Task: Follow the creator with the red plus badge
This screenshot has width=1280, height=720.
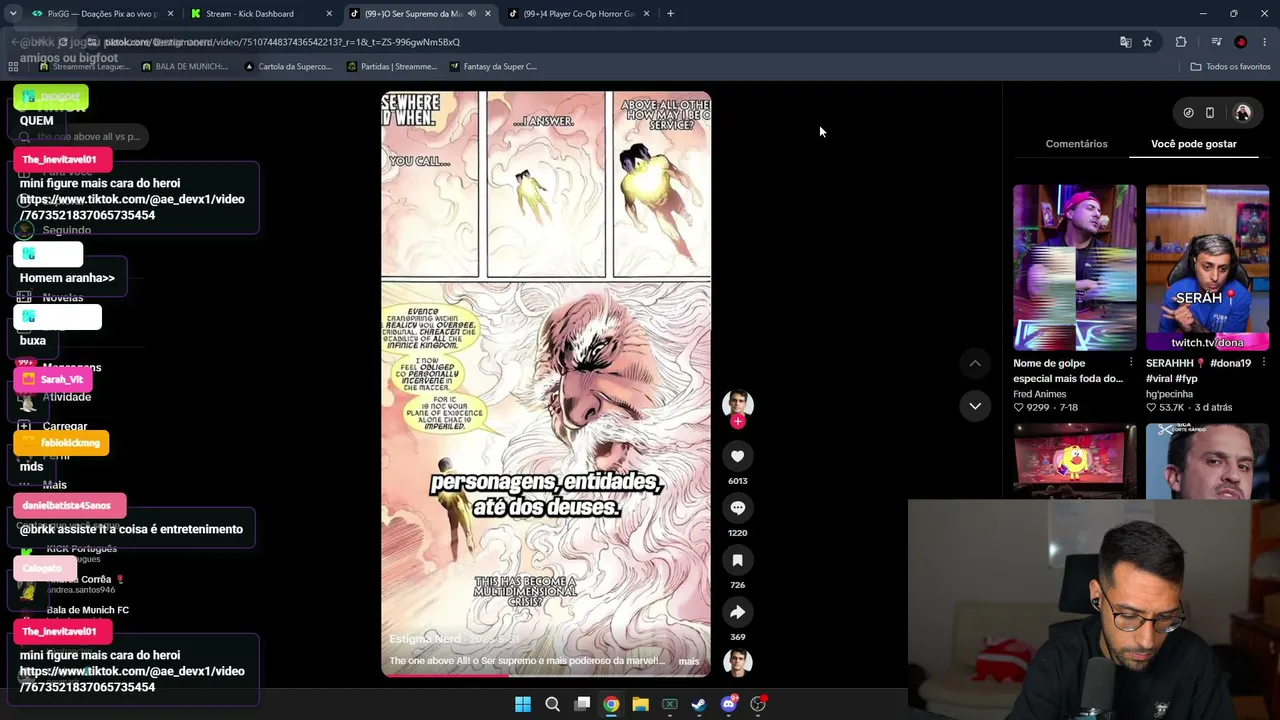Action: click(738, 422)
